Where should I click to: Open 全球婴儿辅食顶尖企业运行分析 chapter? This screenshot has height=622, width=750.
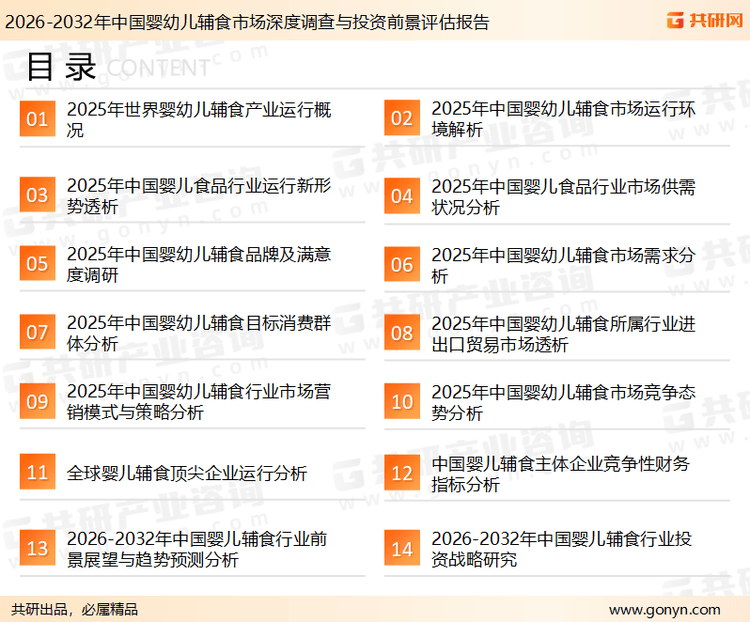(x=187, y=473)
